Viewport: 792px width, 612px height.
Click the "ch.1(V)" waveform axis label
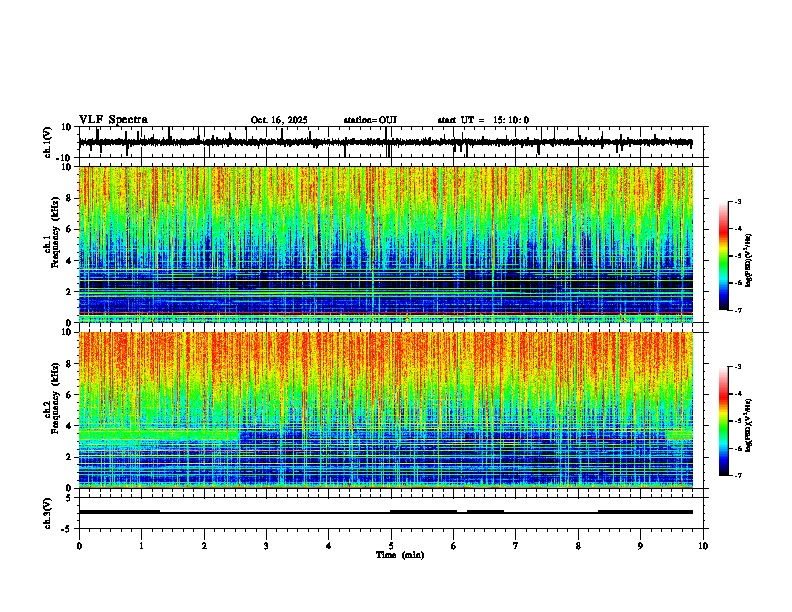47,142
